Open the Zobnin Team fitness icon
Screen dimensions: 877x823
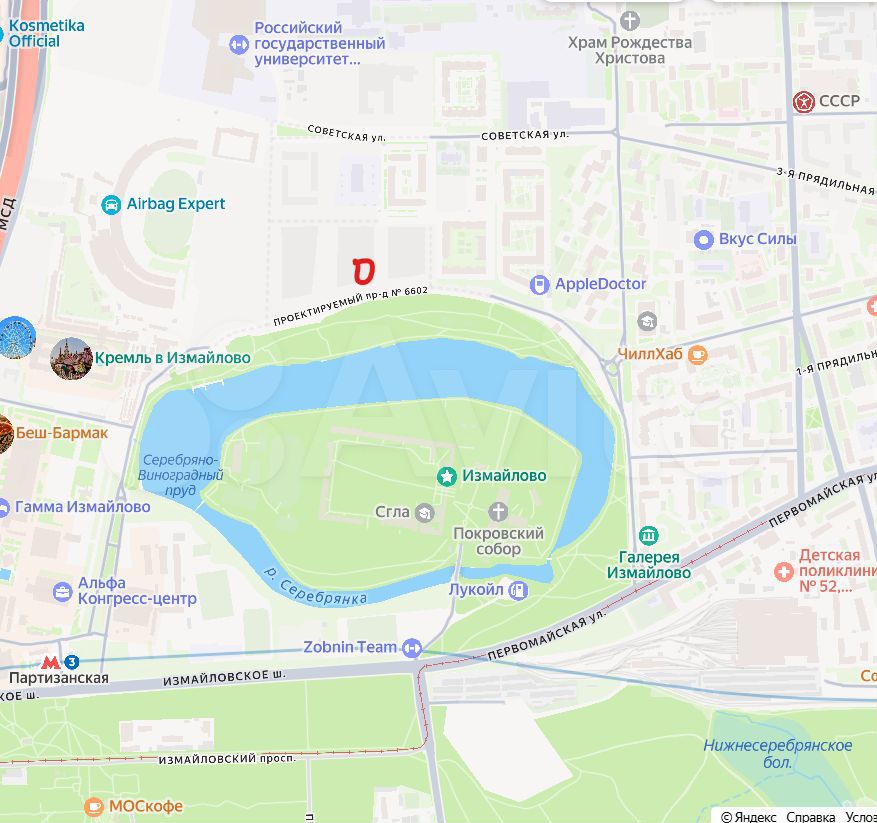(412, 648)
